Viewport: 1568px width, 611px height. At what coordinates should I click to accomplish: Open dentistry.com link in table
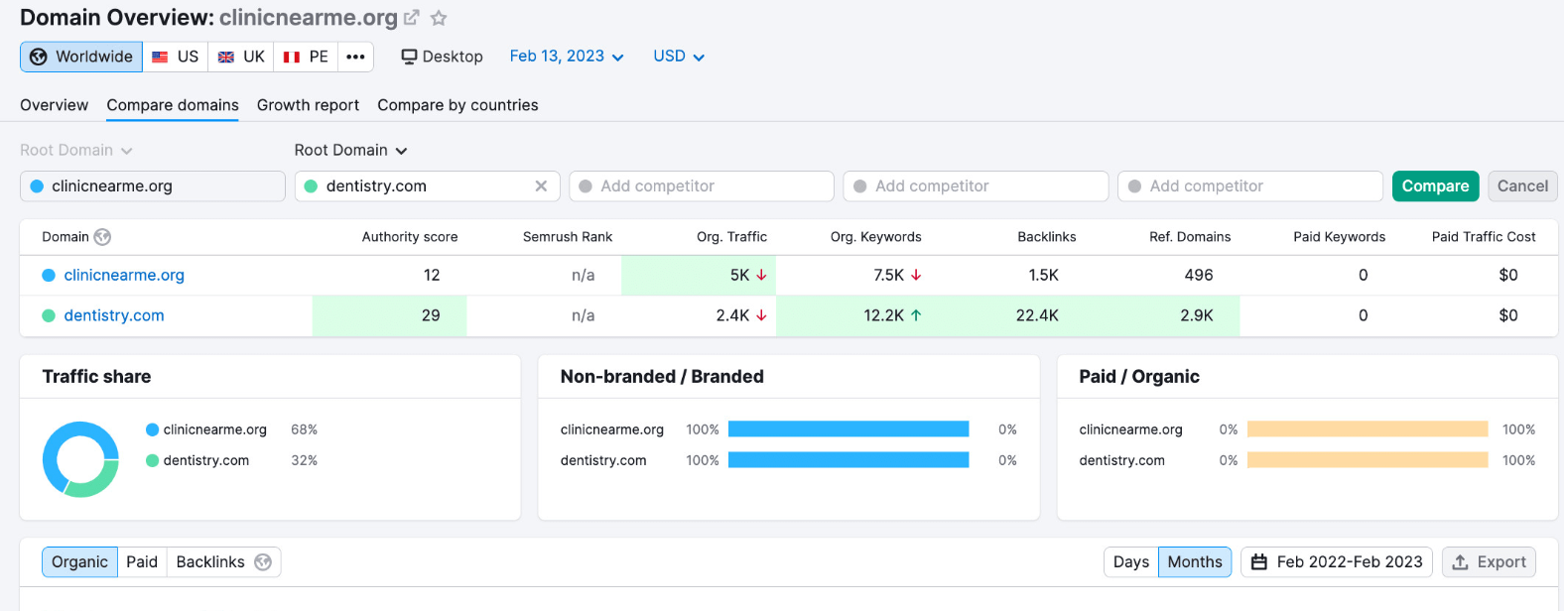point(114,315)
